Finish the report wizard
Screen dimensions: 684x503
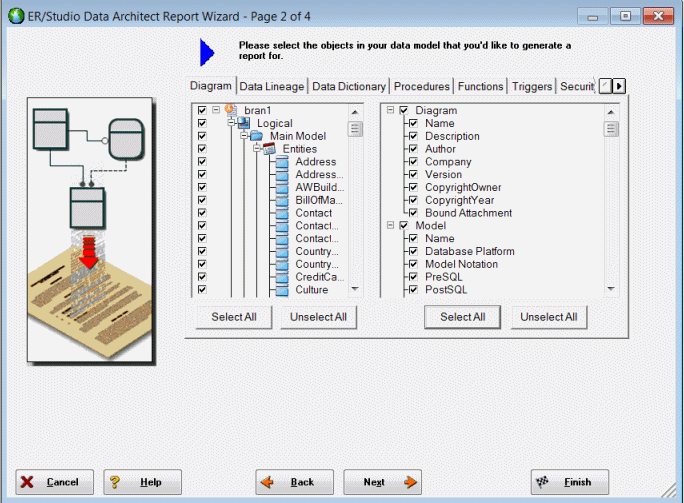570,482
